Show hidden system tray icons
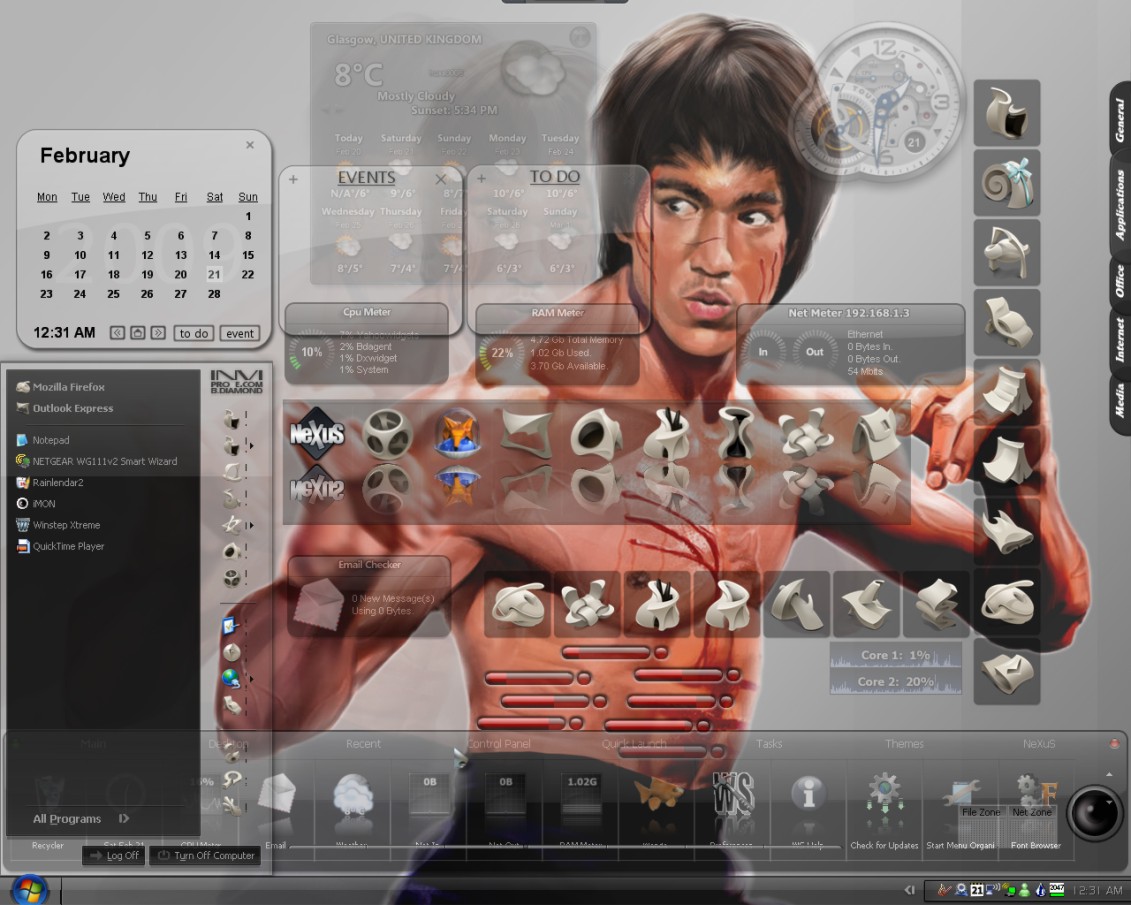The height and width of the screenshot is (905, 1131). (x=910, y=890)
